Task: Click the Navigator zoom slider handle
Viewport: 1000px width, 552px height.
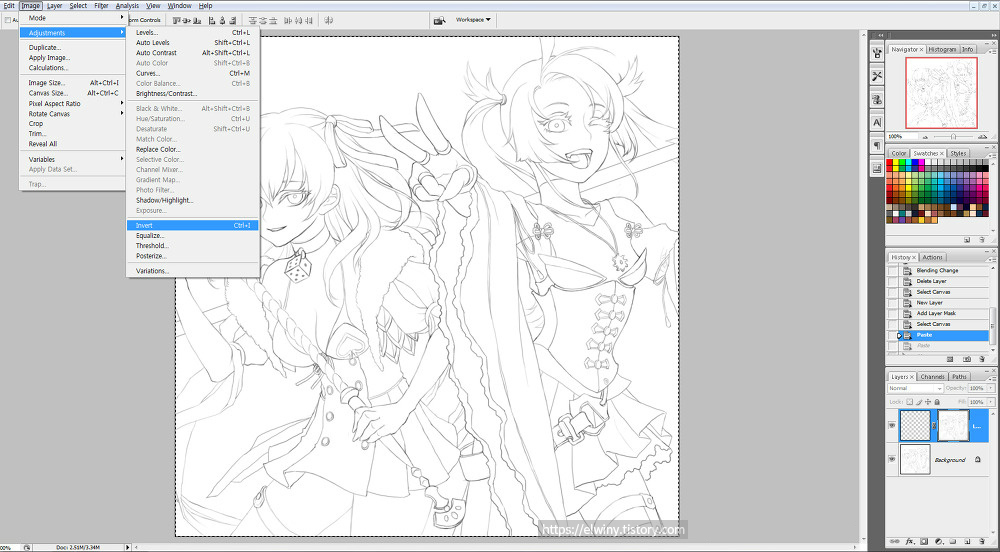Action: point(953,136)
